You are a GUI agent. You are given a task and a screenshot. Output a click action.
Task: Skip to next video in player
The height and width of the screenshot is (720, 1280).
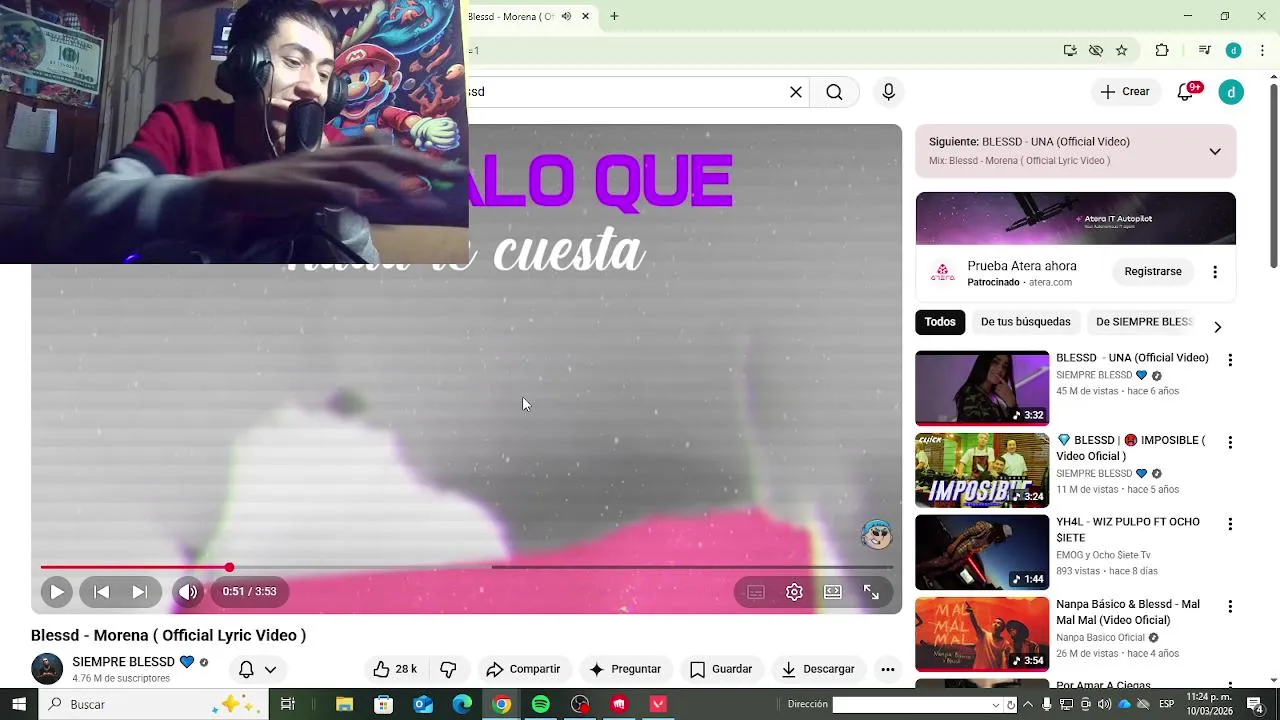[139, 592]
